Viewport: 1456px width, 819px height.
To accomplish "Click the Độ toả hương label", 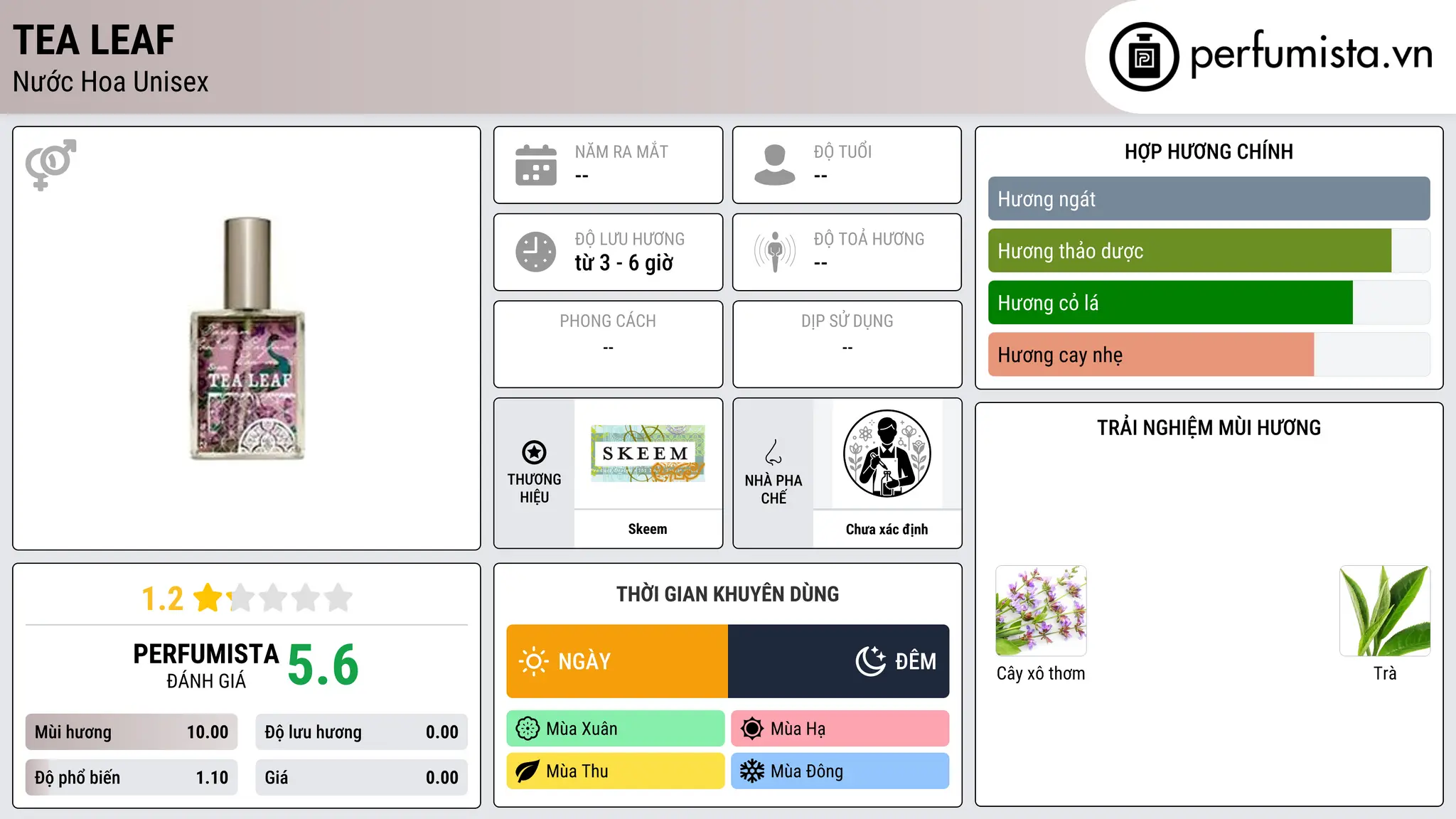I will tap(869, 239).
